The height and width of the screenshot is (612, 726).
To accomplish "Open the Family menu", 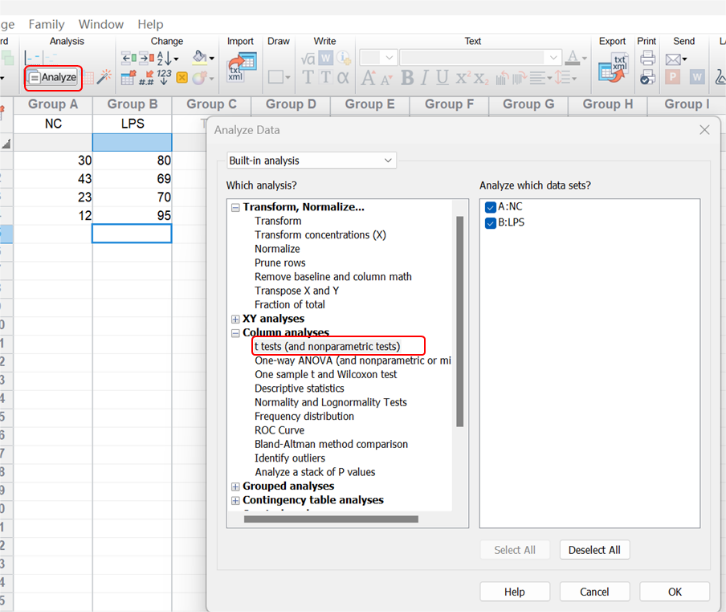I will click(46, 24).
